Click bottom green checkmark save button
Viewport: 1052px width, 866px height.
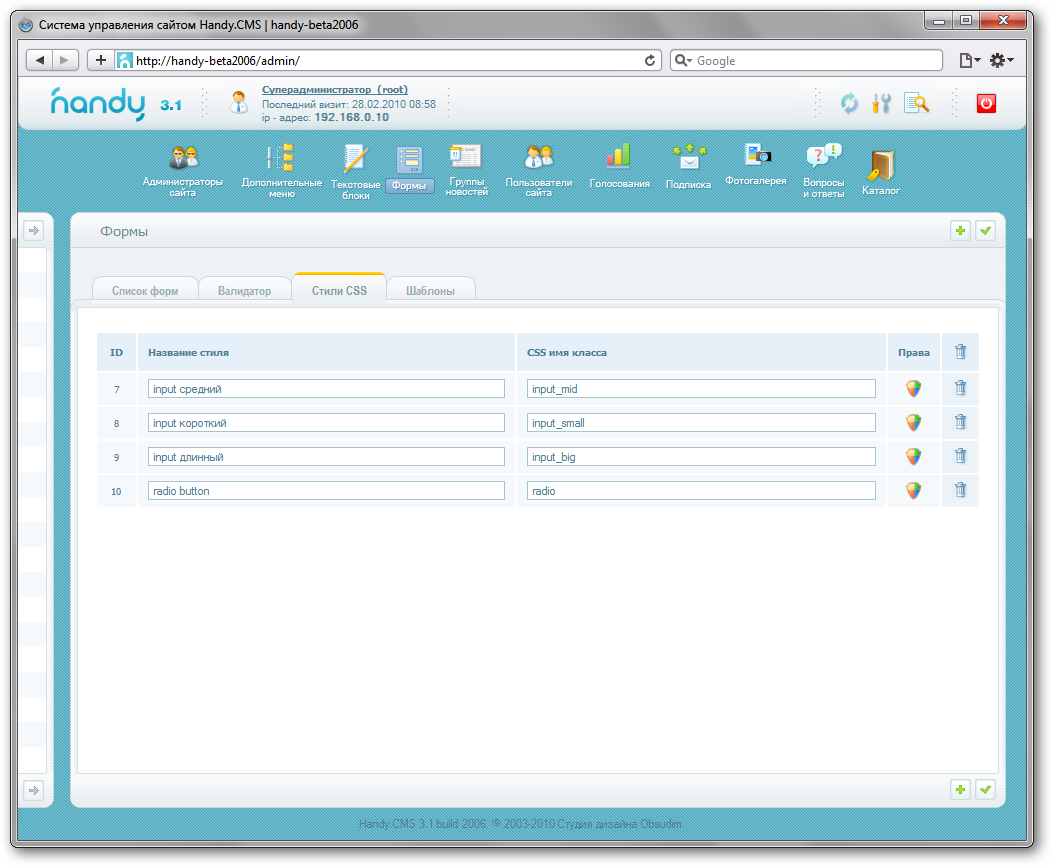tap(985, 790)
